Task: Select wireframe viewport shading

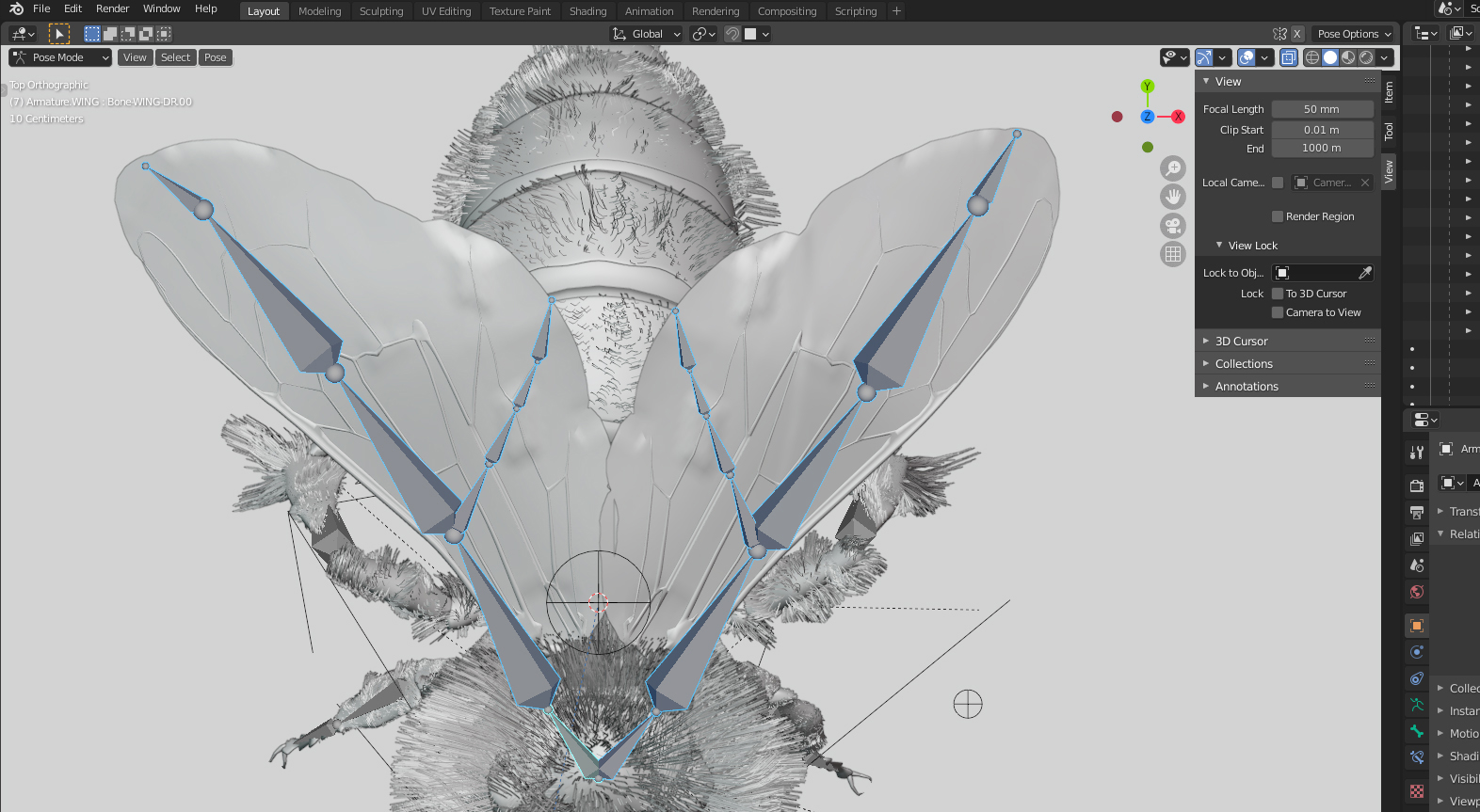Action: [x=1312, y=57]
